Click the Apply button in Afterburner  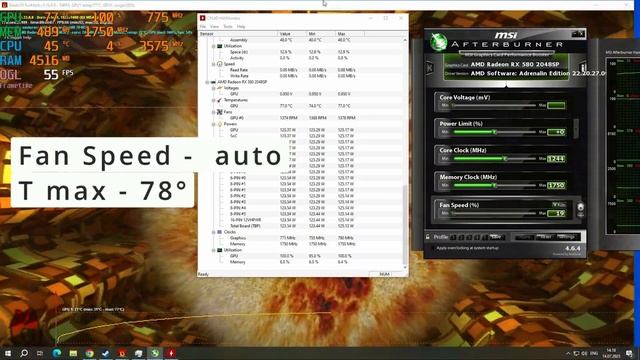click(524, 237)
